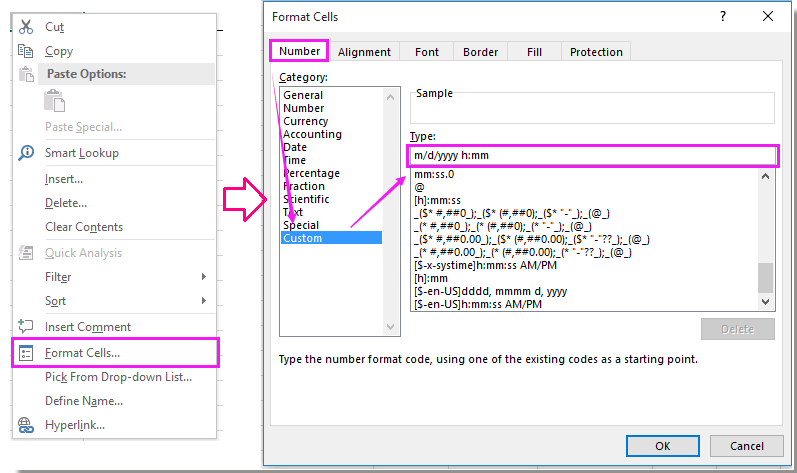Viewport: 797px width, 473px height.
Task: Select the Protection tab
Action: pyautogui.click(x=595, y=52)
